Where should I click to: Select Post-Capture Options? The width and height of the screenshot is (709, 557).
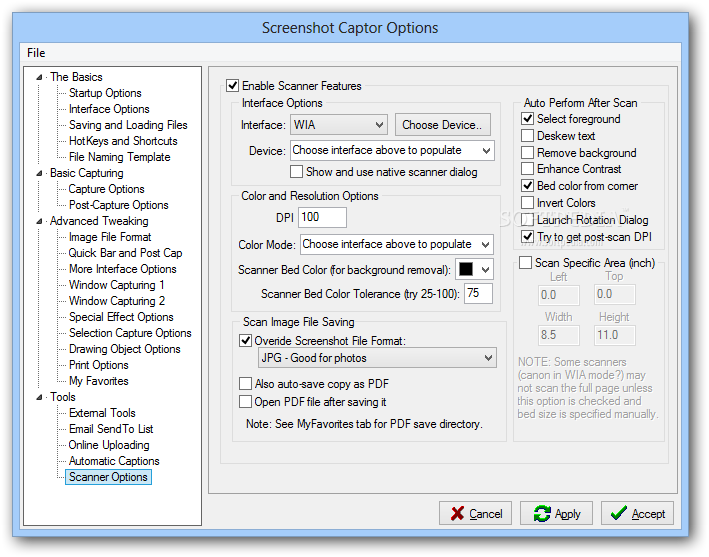(x=118, y=205)
